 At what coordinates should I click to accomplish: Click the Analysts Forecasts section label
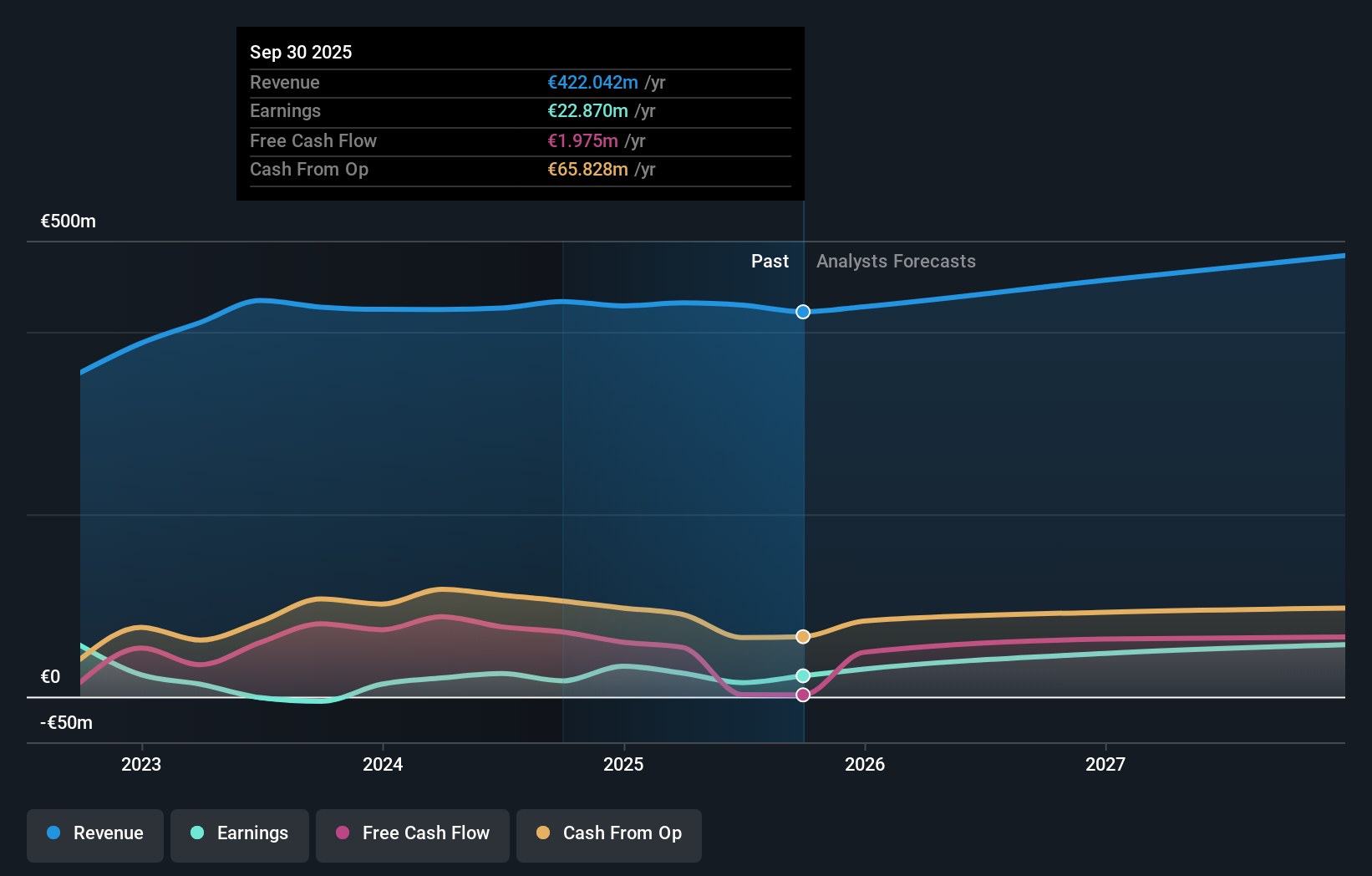tap(896, 261)
